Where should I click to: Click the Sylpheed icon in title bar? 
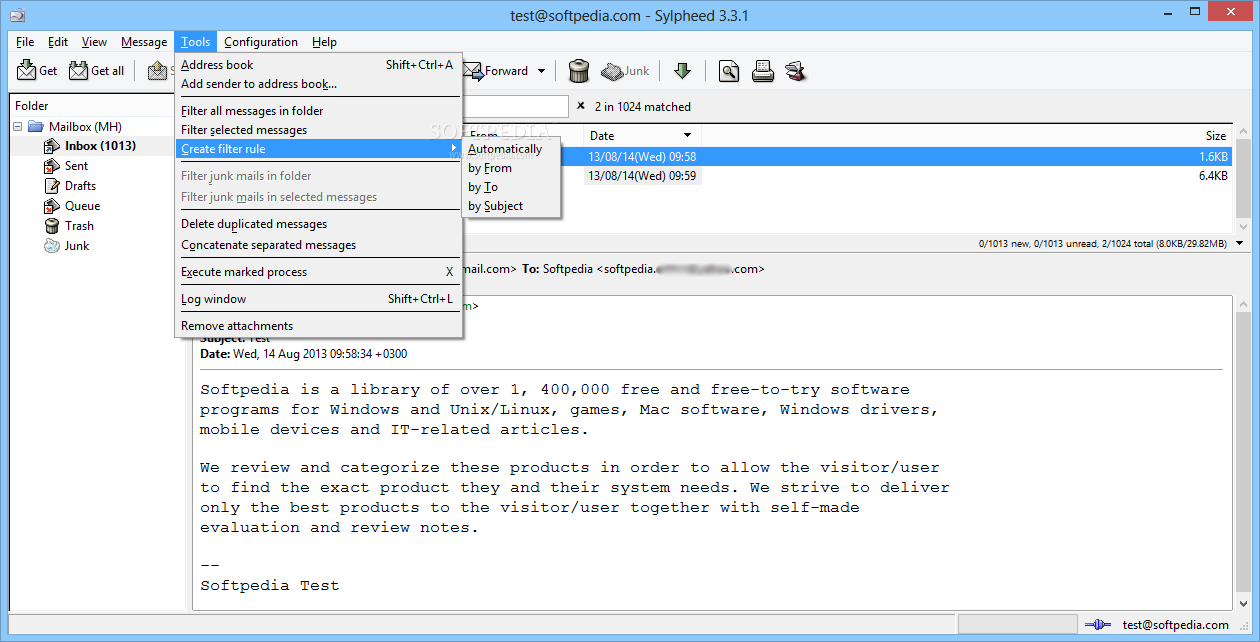17,15
